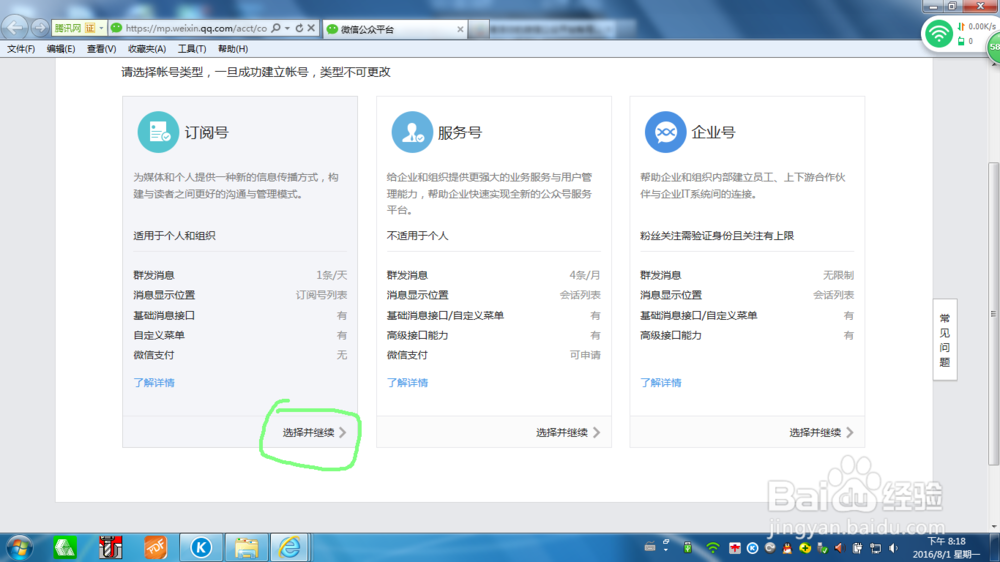The height and width of the screenshot is (562, 1000).
Task: Open the blue K app on the taskbar
Action: click(x=201, y=547)
